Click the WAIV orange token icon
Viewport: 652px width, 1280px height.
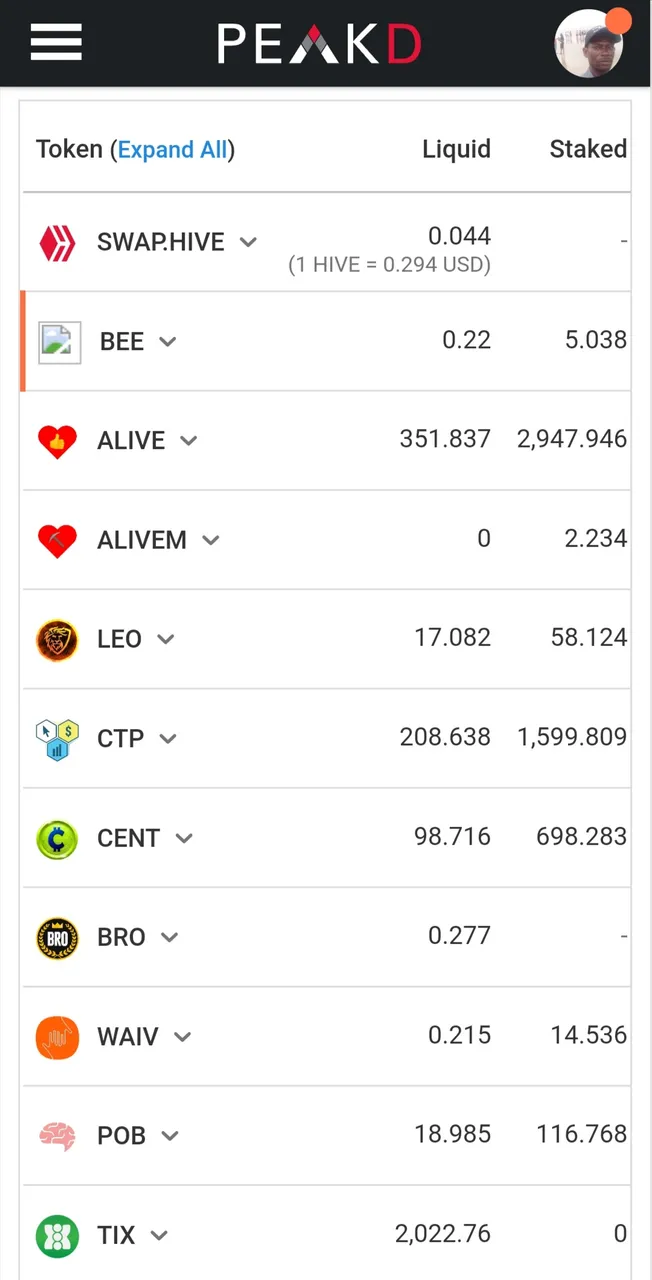coord(57,1037)
